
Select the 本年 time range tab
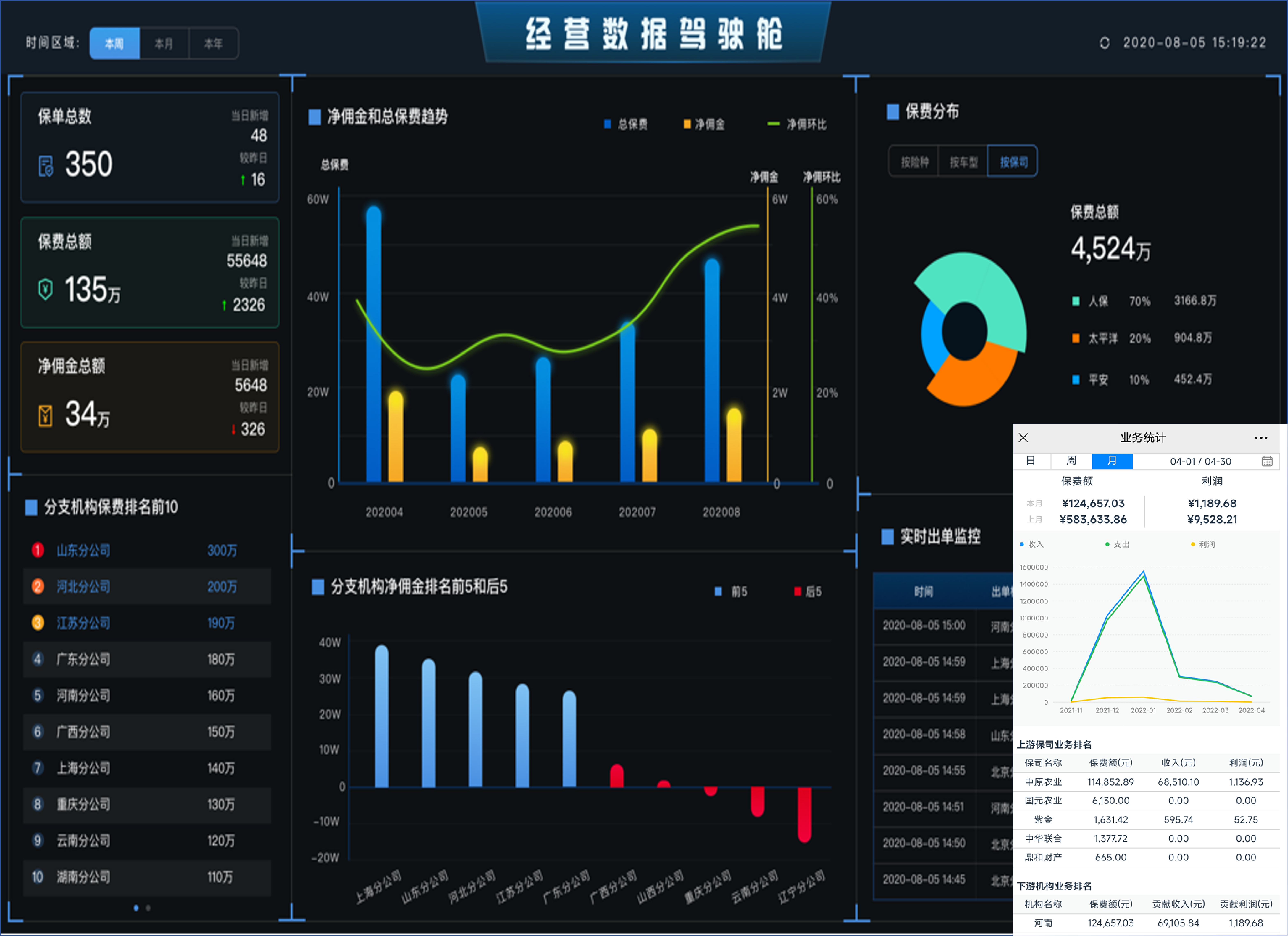pyautogui.click(x=213, y=43)
